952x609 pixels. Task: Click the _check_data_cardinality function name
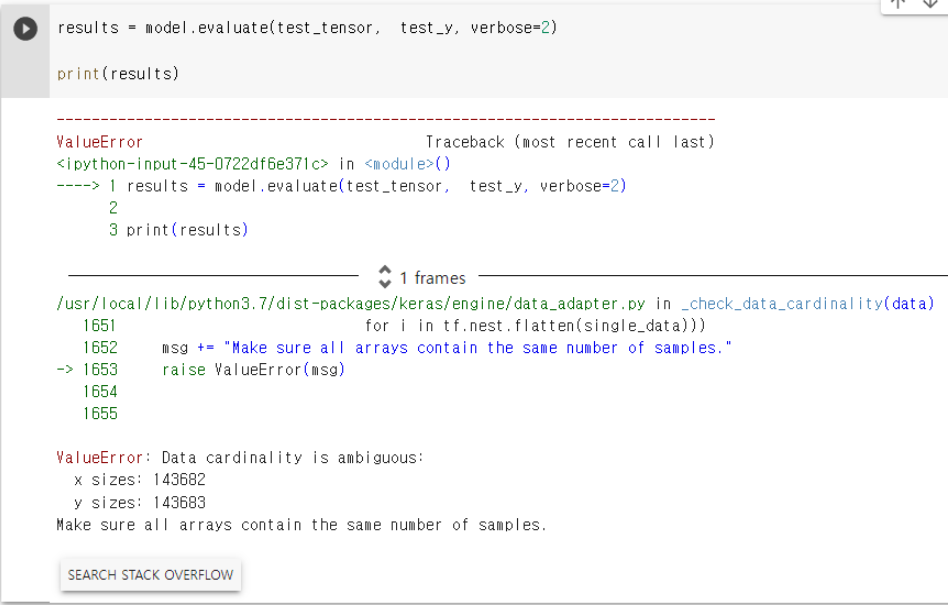tap(782, 303)
